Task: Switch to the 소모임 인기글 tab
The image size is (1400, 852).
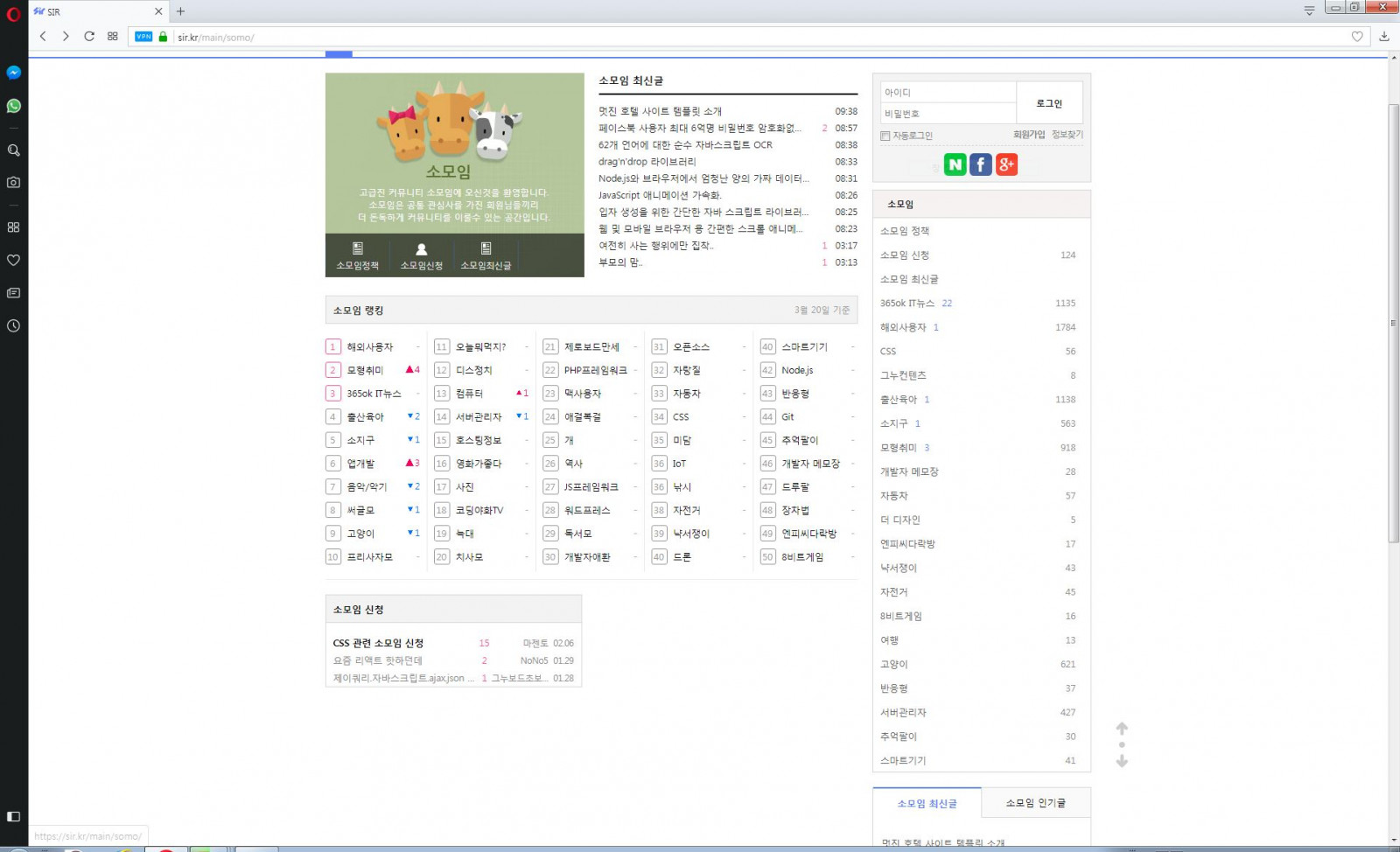Action: pos(1035,803)
